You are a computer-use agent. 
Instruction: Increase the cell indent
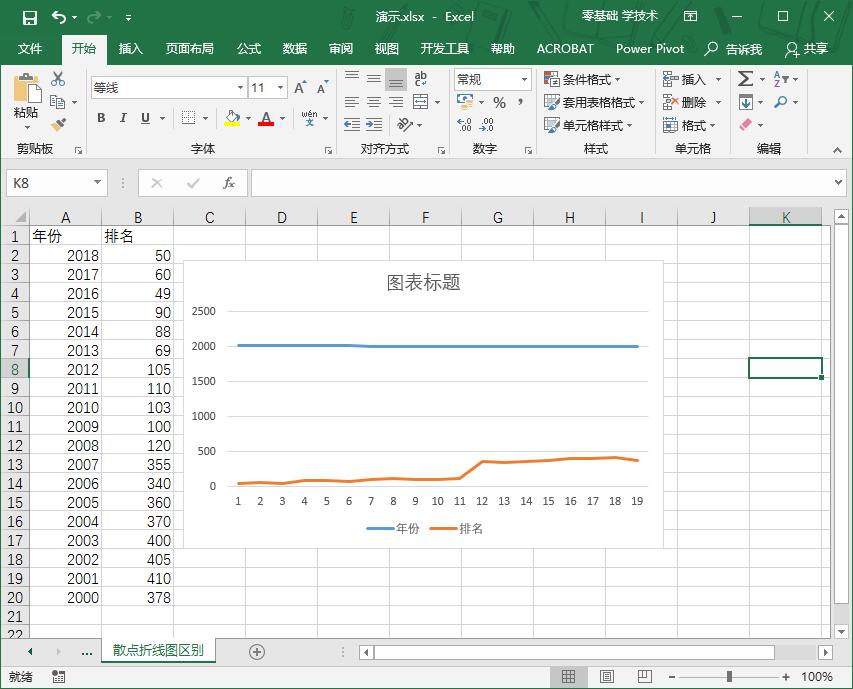tap(374, 125)
